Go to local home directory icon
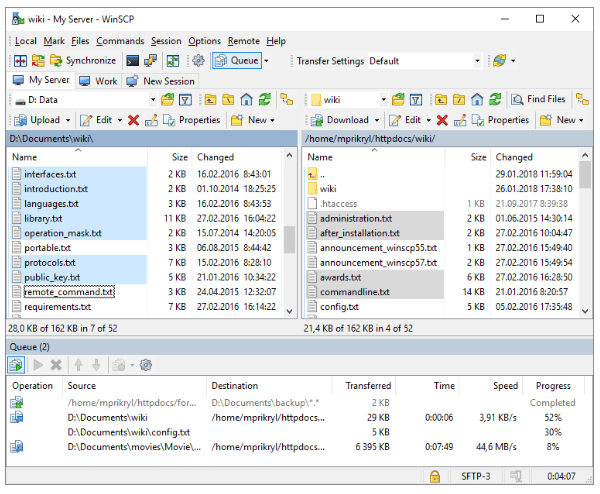The width and height of the screenshot is (600, 494). [x=246, y=100]
